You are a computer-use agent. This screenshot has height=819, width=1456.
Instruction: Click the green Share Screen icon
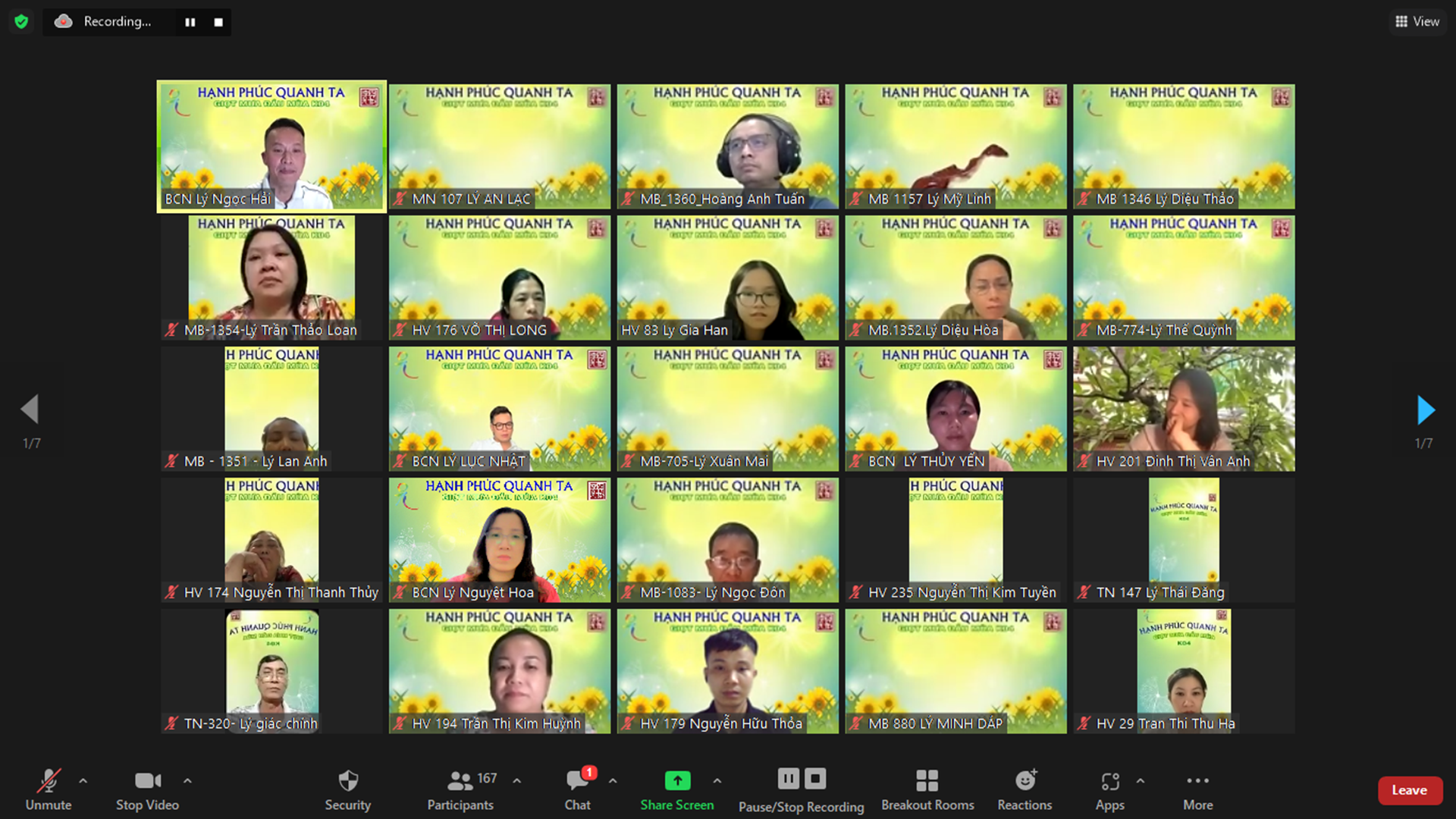pos(677,780)
